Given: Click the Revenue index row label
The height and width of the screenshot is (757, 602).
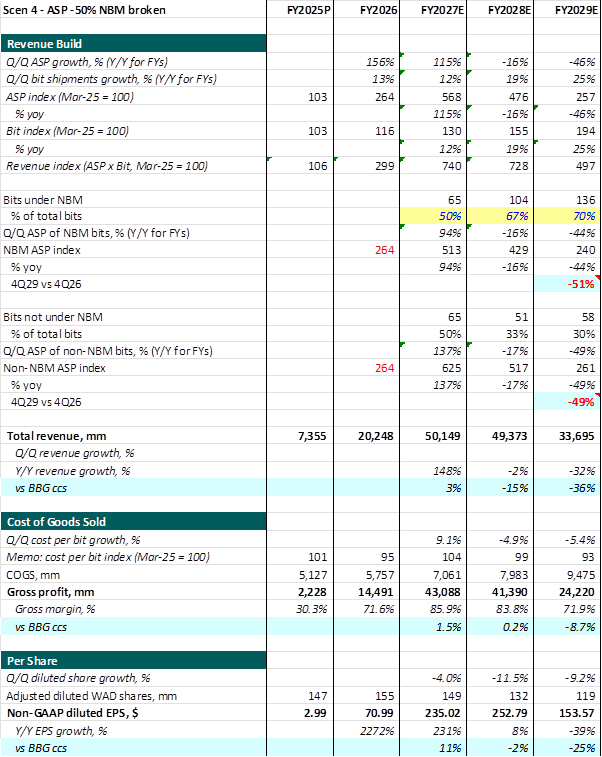Looking at the screenshot, I should (x=107, y=166).
